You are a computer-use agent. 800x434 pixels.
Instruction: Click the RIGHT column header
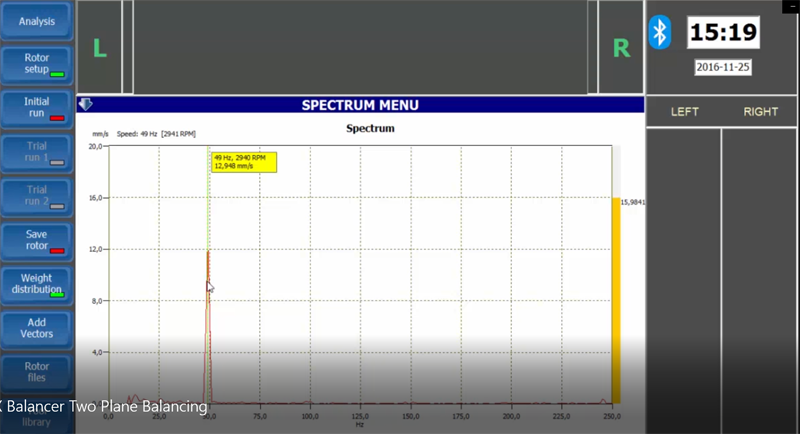[760, 112]
